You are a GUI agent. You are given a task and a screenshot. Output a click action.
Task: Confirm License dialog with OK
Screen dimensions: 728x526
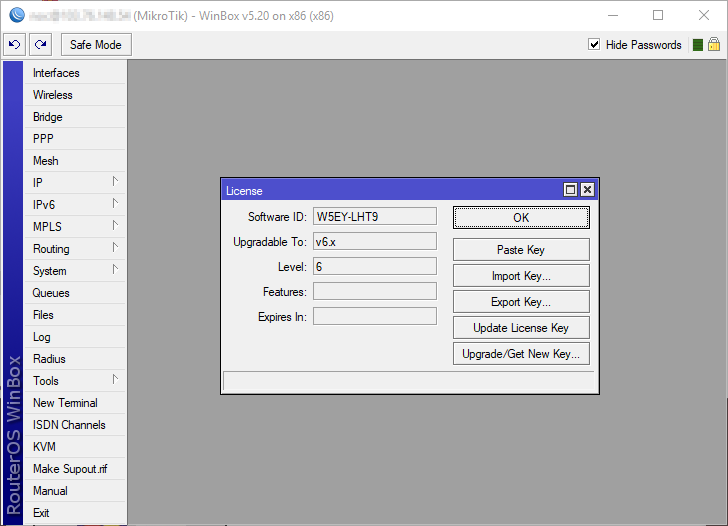[x=521, y=218]
